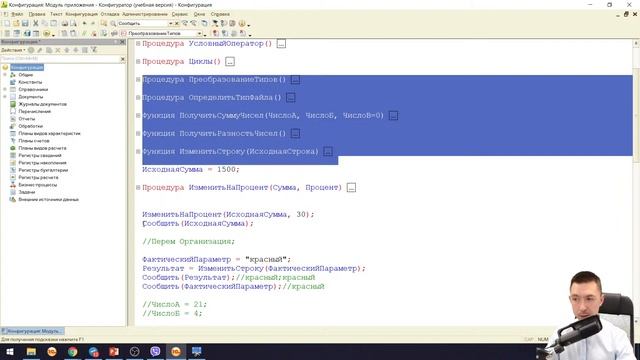Open the Сервис menu

pyautogui.click(x=180, y=14)
